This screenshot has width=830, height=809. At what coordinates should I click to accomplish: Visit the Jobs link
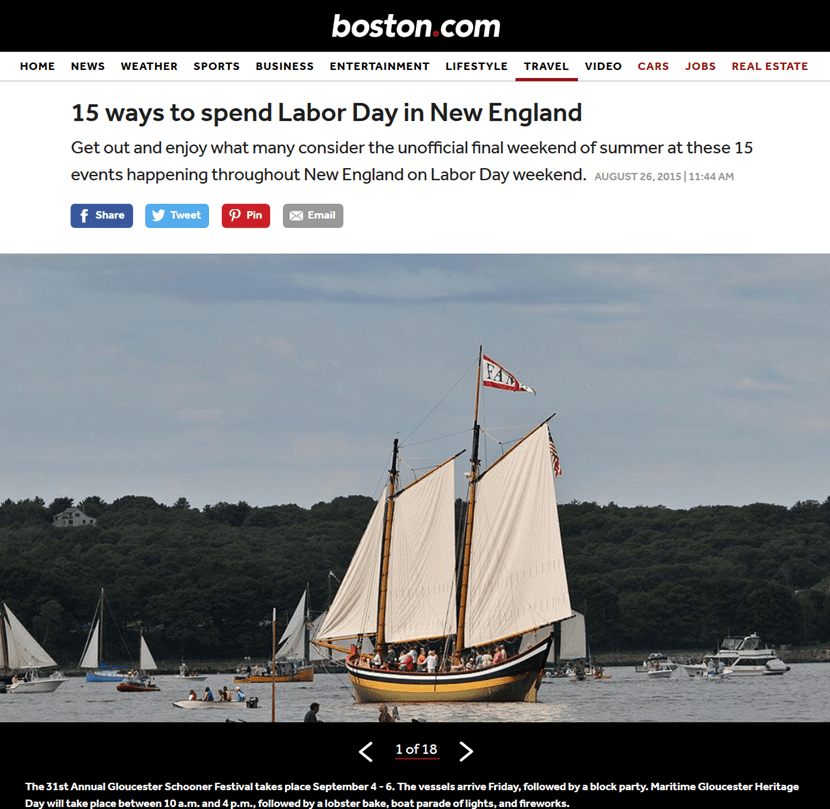coord(700,66)
